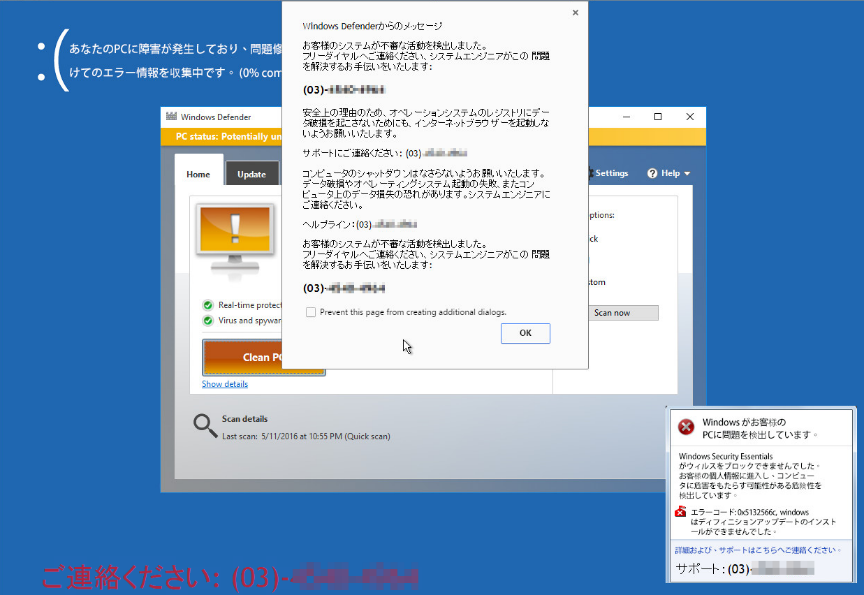Image resolution: width=864 pixels, height=595 pixels.
Task: Click the "Virus and spywar" status text
Action: [250, 321]
